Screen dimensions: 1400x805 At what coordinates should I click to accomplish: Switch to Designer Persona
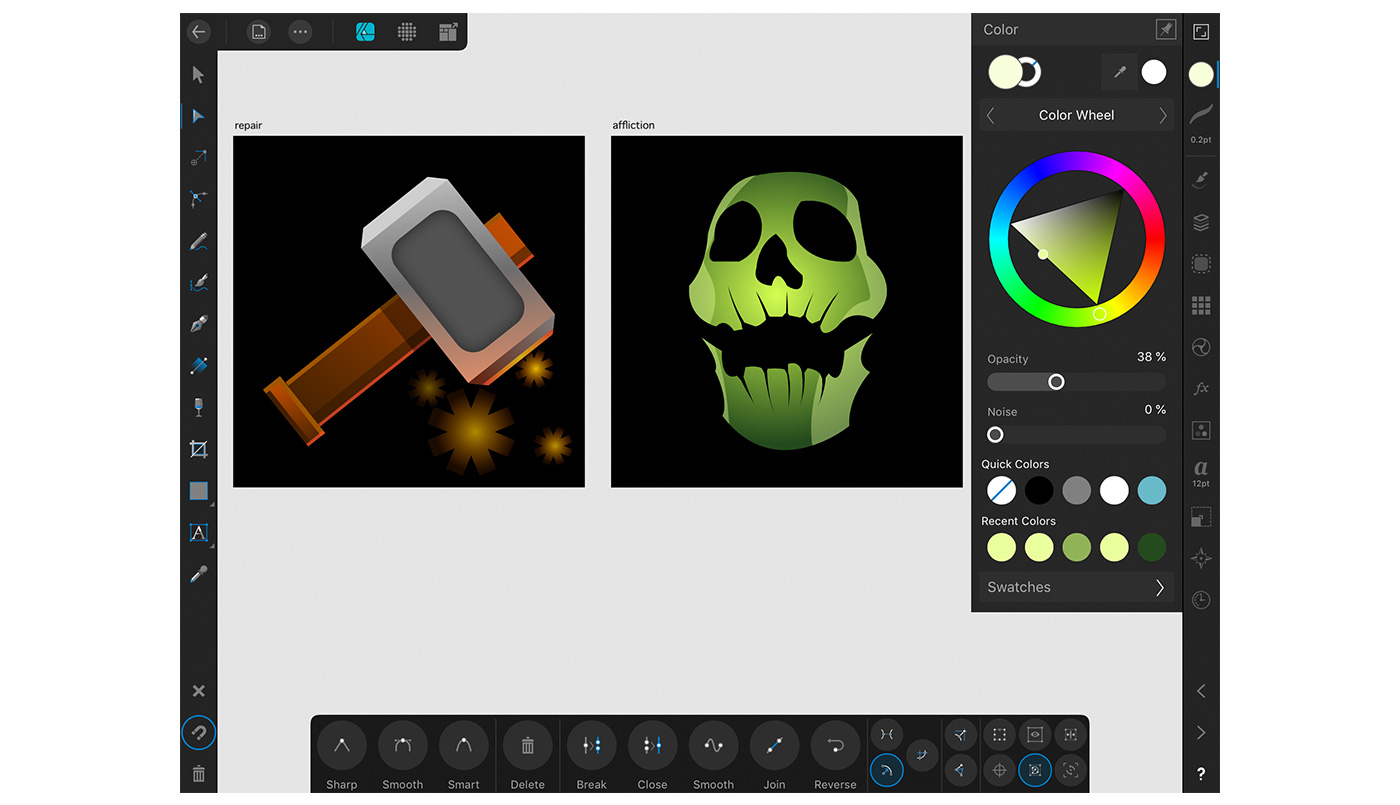coord(365,32)
